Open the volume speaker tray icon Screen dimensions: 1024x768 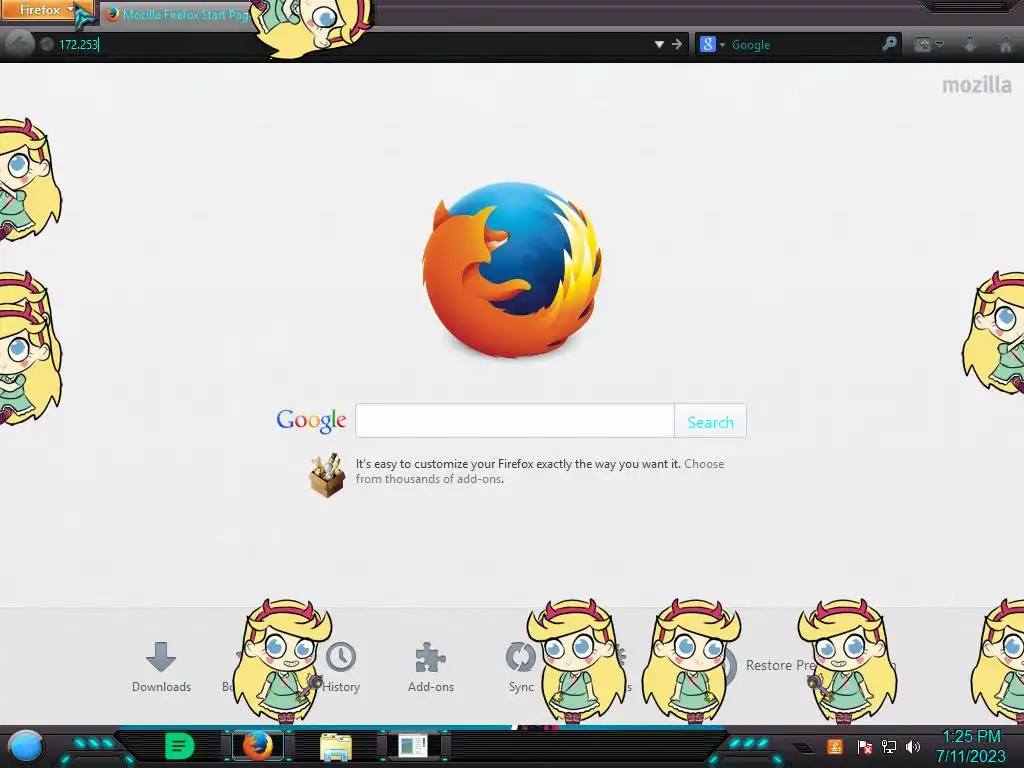pos(912,746)
